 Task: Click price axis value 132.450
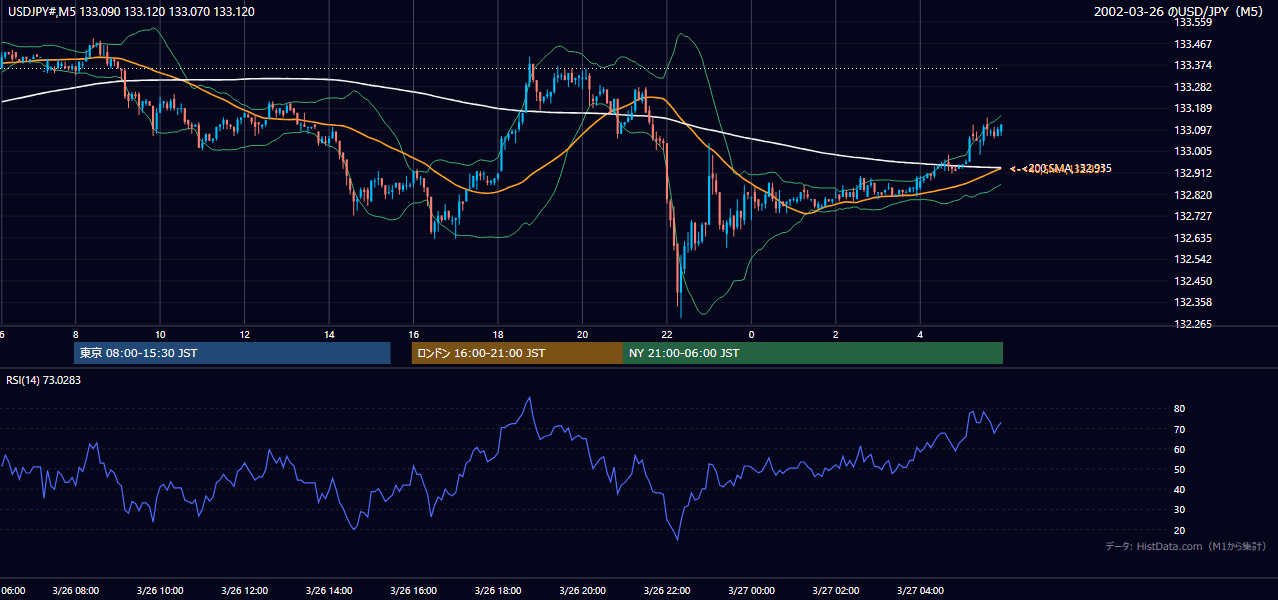1192,281
